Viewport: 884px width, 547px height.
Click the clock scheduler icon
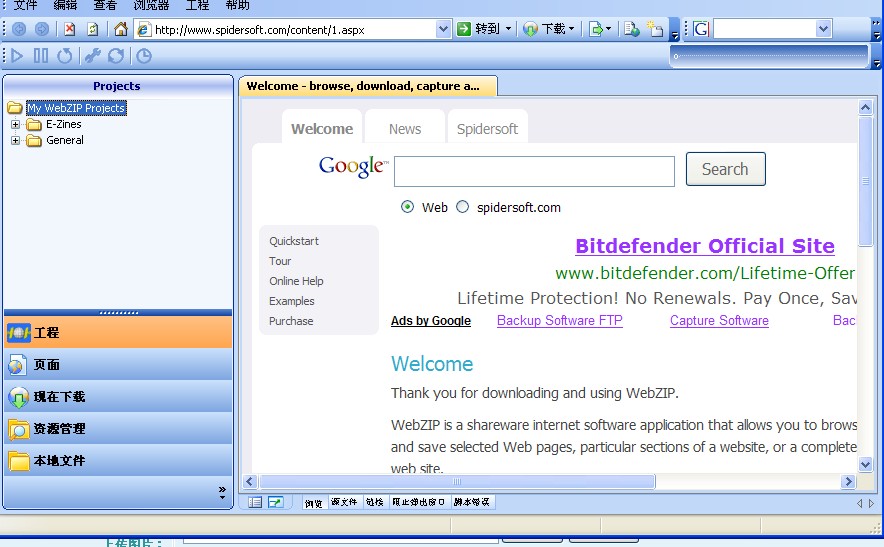[144, 56]
